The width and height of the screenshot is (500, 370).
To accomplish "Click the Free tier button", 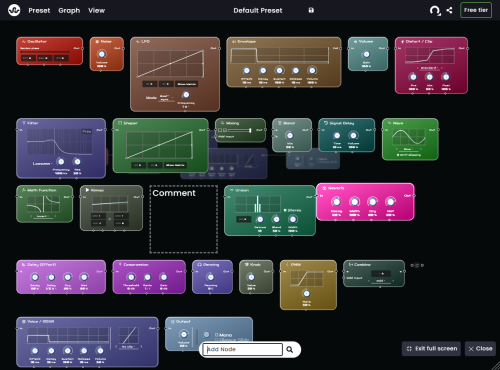I will 476,10.
